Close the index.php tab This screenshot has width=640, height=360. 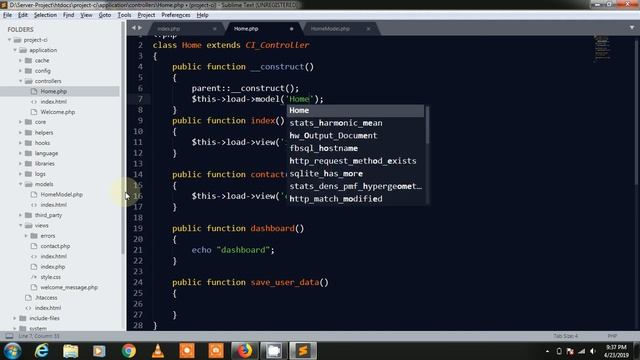point(215,29)
